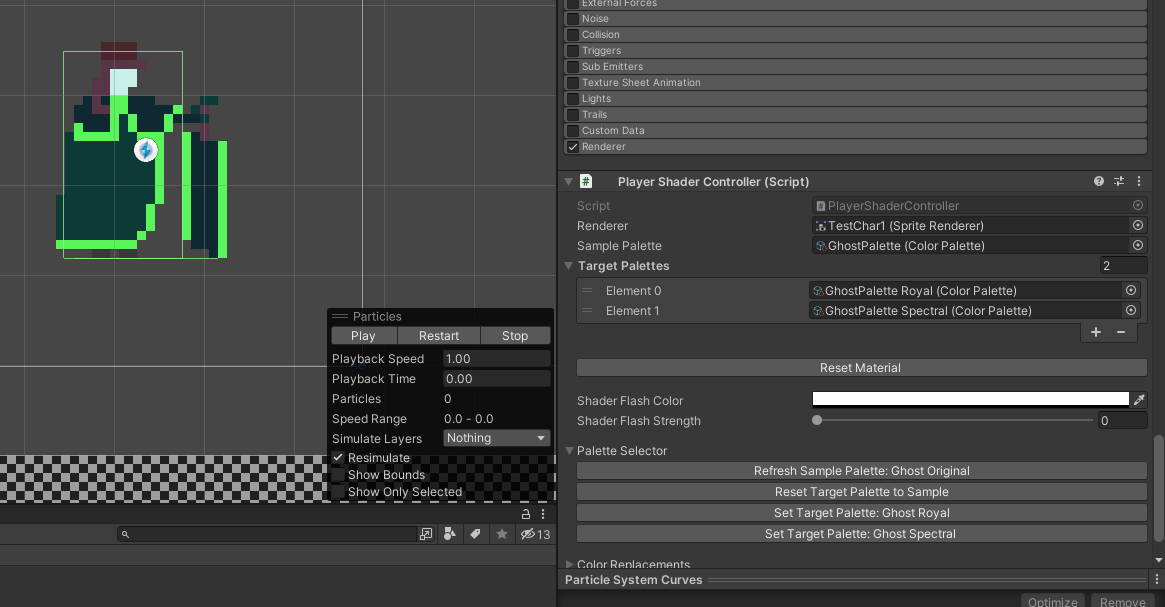Add a new Target Palettes element
Screen dimensions: 1165x607
[x=1096, y=332]
